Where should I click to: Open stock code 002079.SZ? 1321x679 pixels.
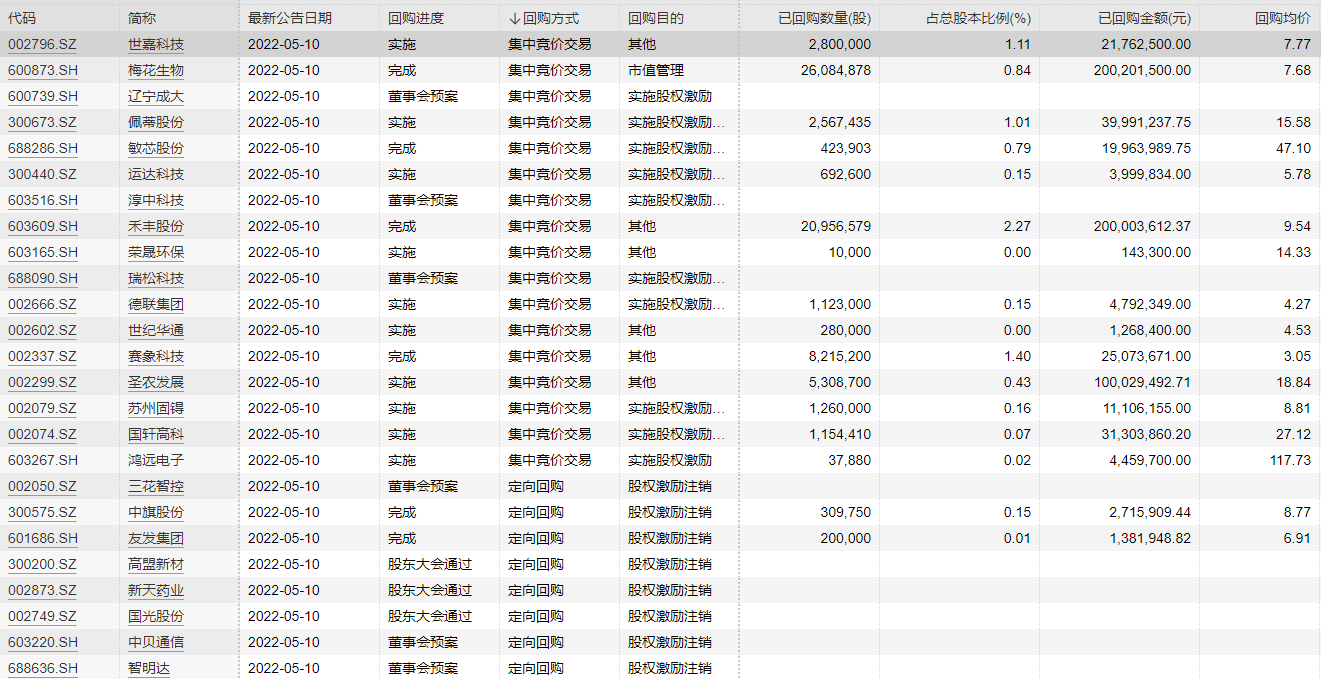[x=42, y=408]
